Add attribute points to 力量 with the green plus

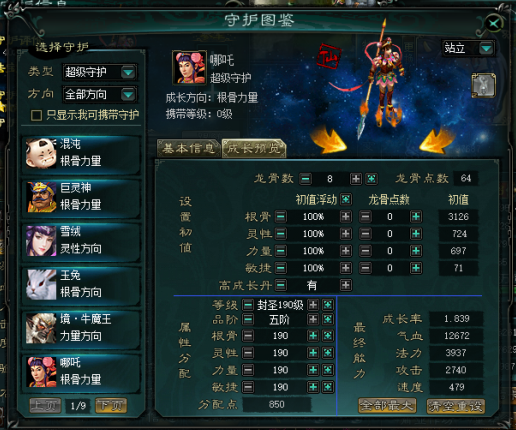313,370
